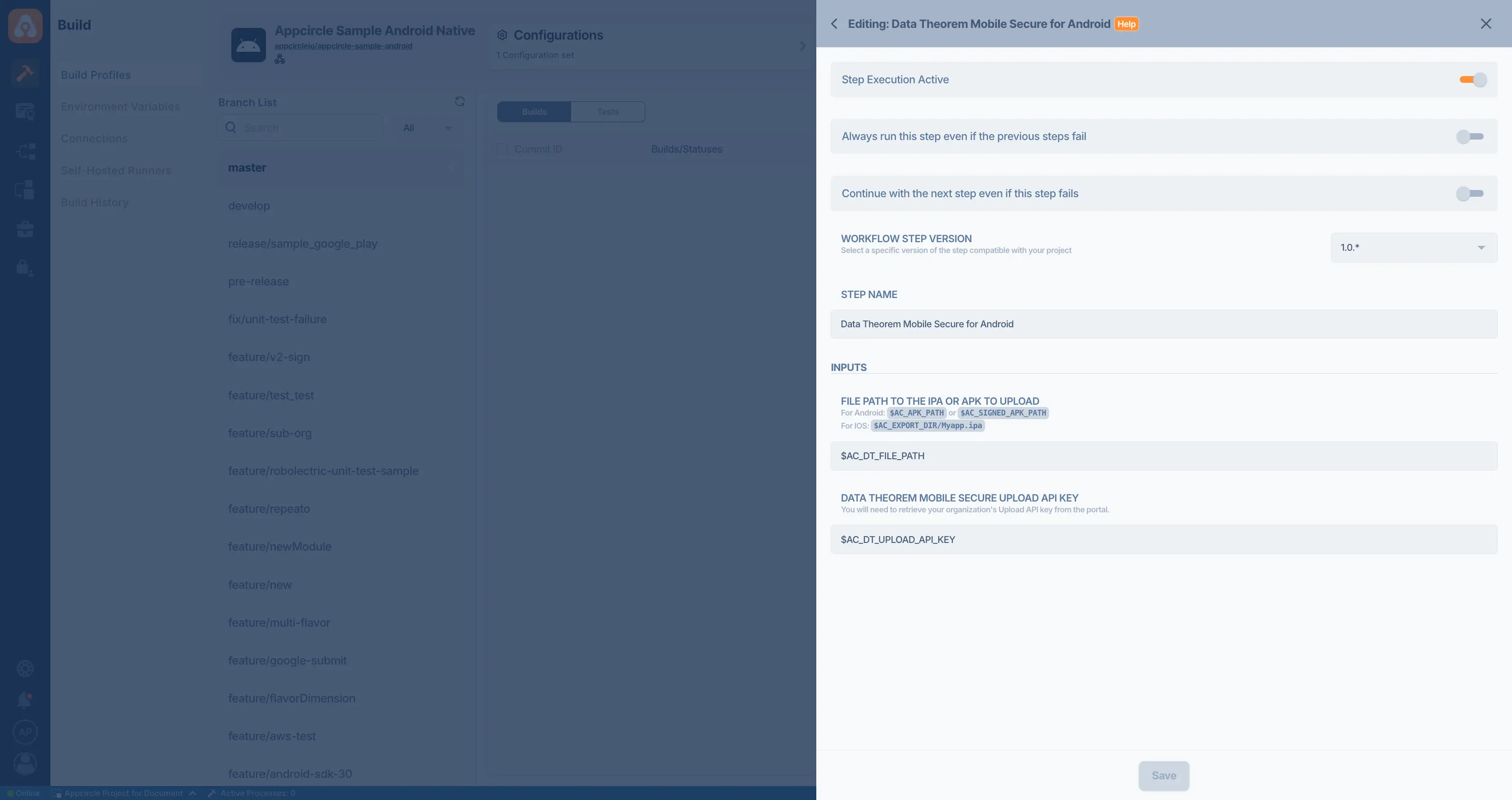
Task: Open the Publish module devices icon
Action: 25,190
